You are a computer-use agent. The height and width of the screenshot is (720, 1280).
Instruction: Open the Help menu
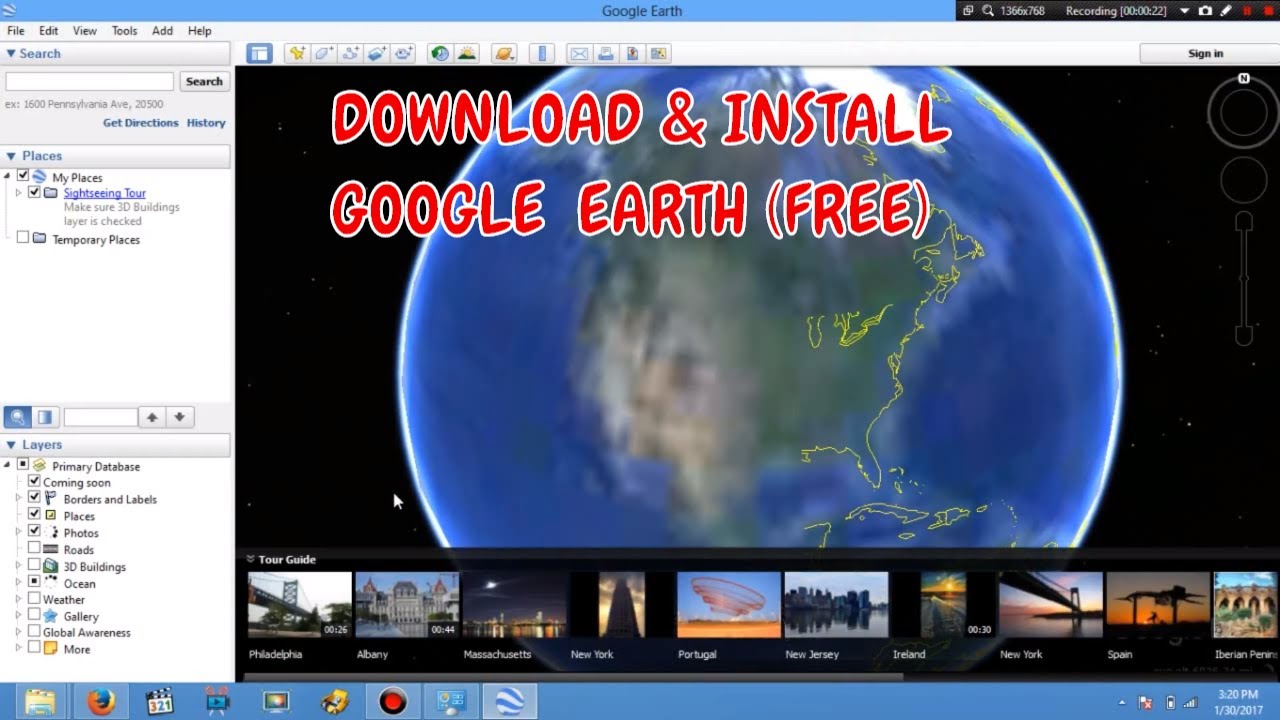200,31
